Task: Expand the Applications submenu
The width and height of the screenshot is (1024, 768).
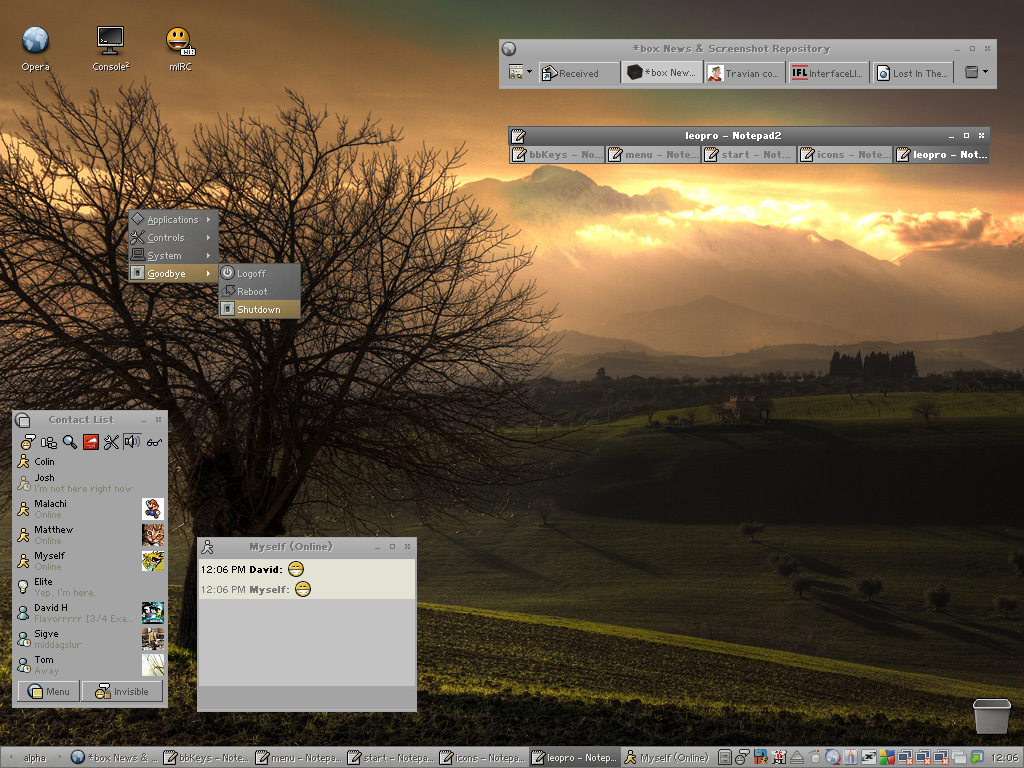Action: 173,220
